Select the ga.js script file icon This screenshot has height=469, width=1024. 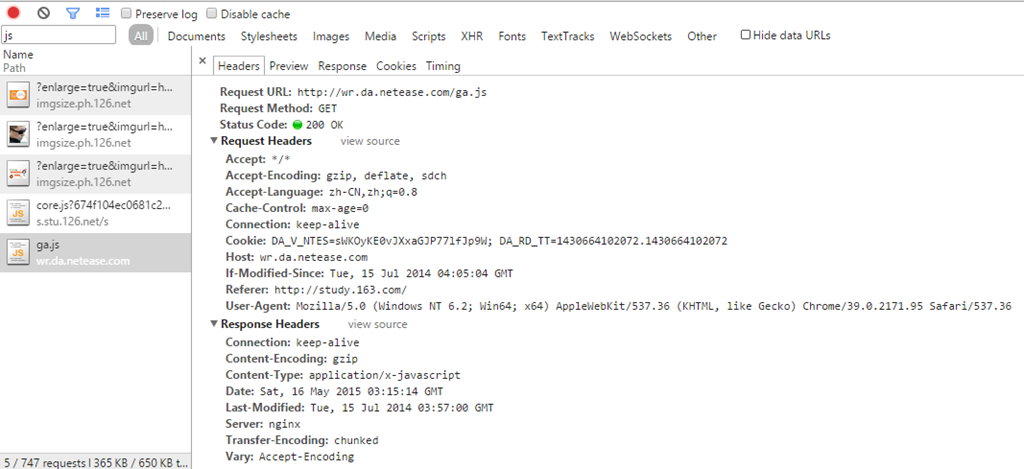18,252
